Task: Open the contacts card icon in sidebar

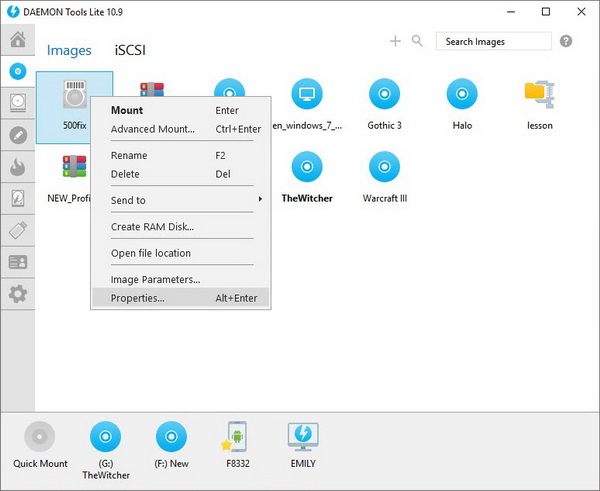Action: [18, 262]
